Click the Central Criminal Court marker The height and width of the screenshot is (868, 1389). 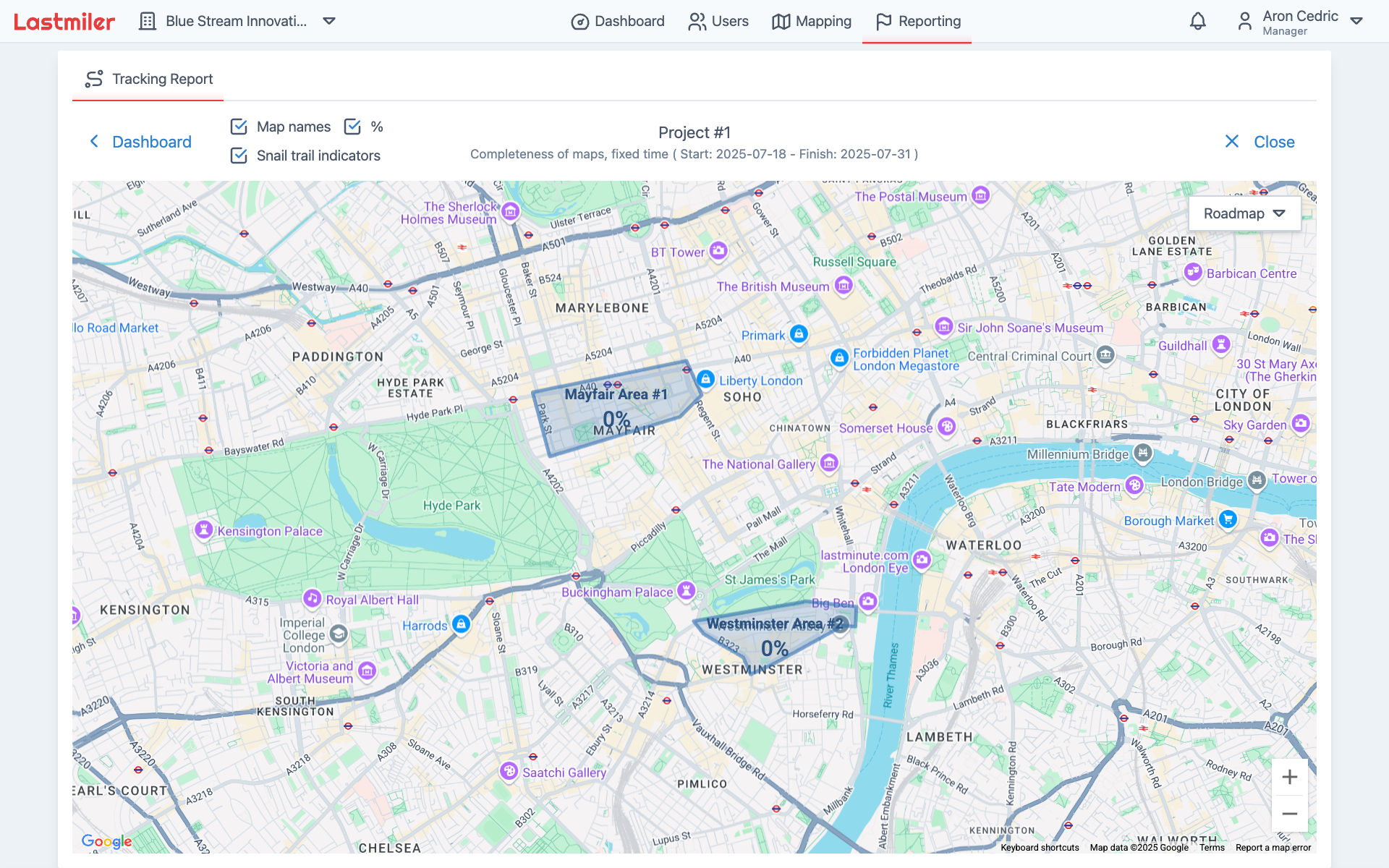[x=1105, y=355]
